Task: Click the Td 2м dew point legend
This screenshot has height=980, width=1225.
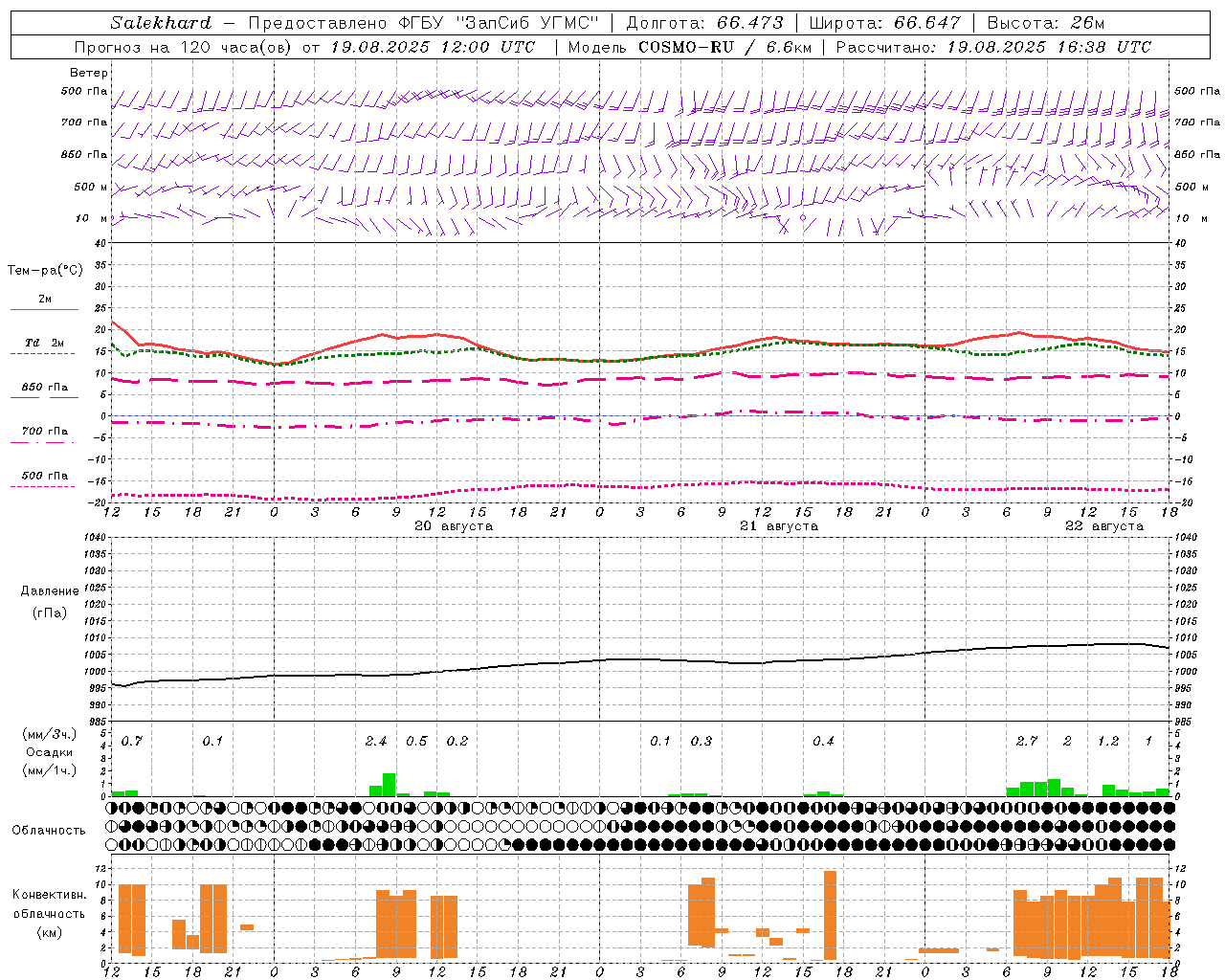Action: click(x=45, y=343)
